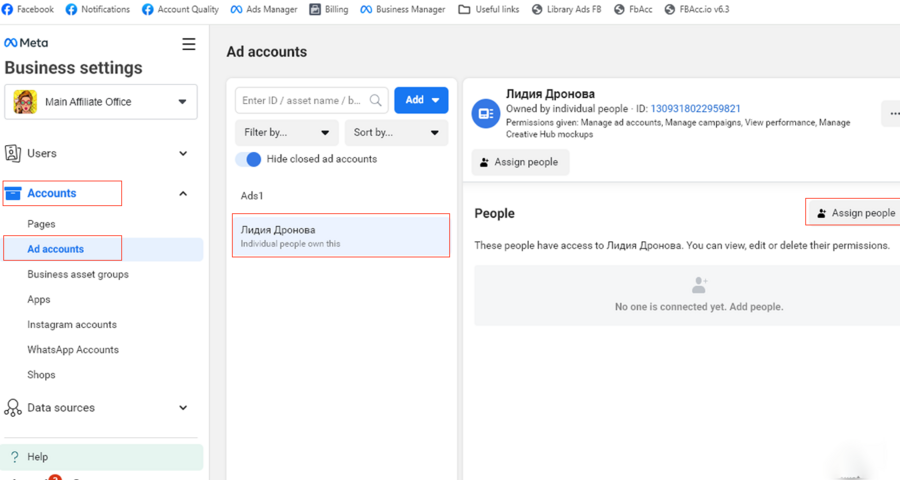900x480 pixels.
Task: Select the Лидия Дронова ad account row
Action: (341, 236)
